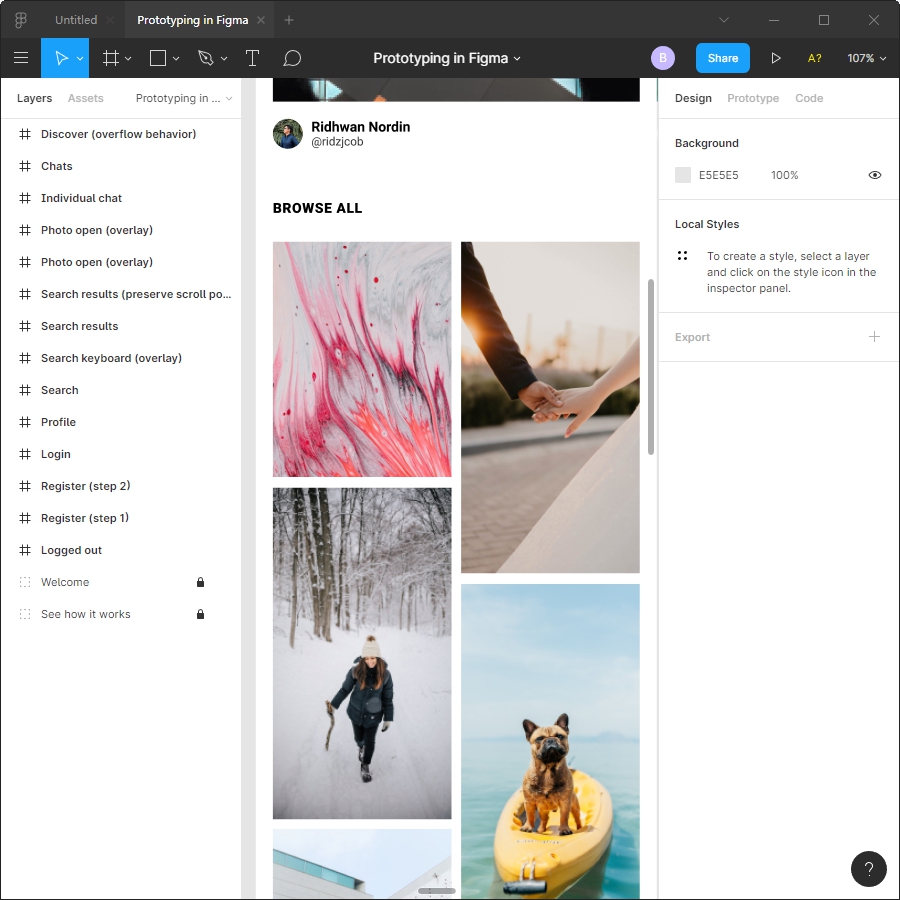The height and width of the screenshot is (900, 900).
Task: Click the blue Share button
Action: [x=722, y=58]
